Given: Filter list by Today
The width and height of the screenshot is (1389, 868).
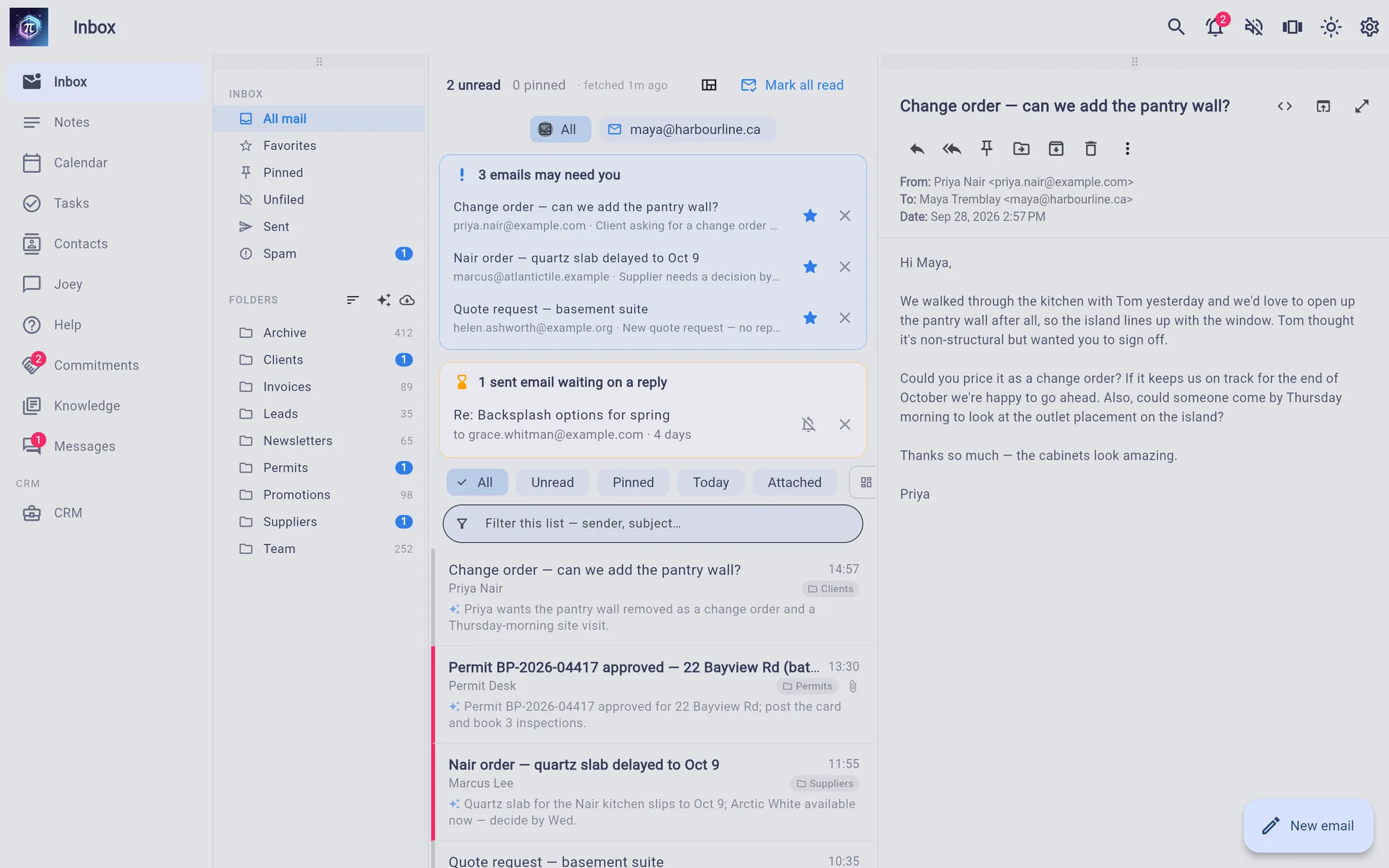Looking at the screenshot, I should pyautogui.click(x=711, y=482).
